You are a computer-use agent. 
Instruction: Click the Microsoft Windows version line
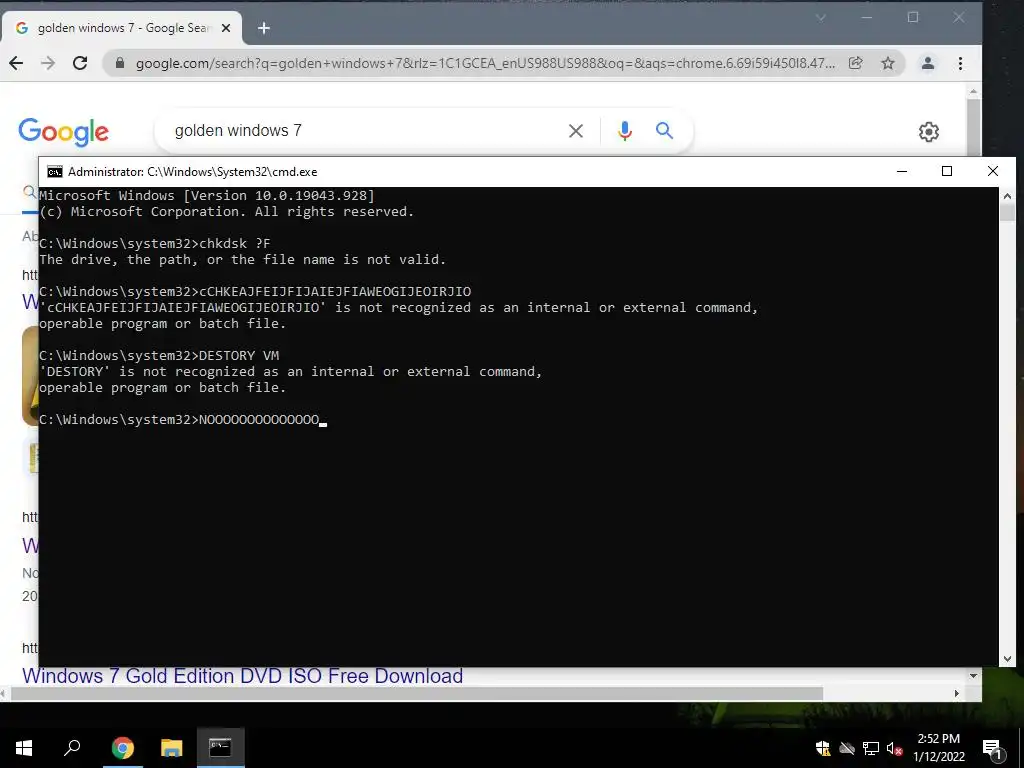point(207,195)
